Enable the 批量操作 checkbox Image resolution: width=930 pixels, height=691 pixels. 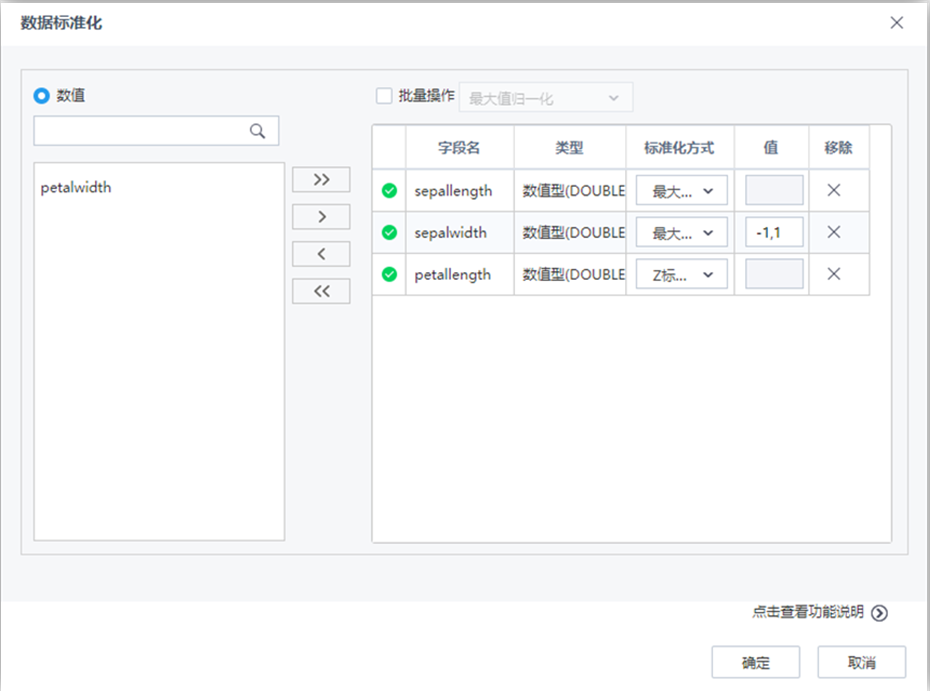click(x=383, y=95)
